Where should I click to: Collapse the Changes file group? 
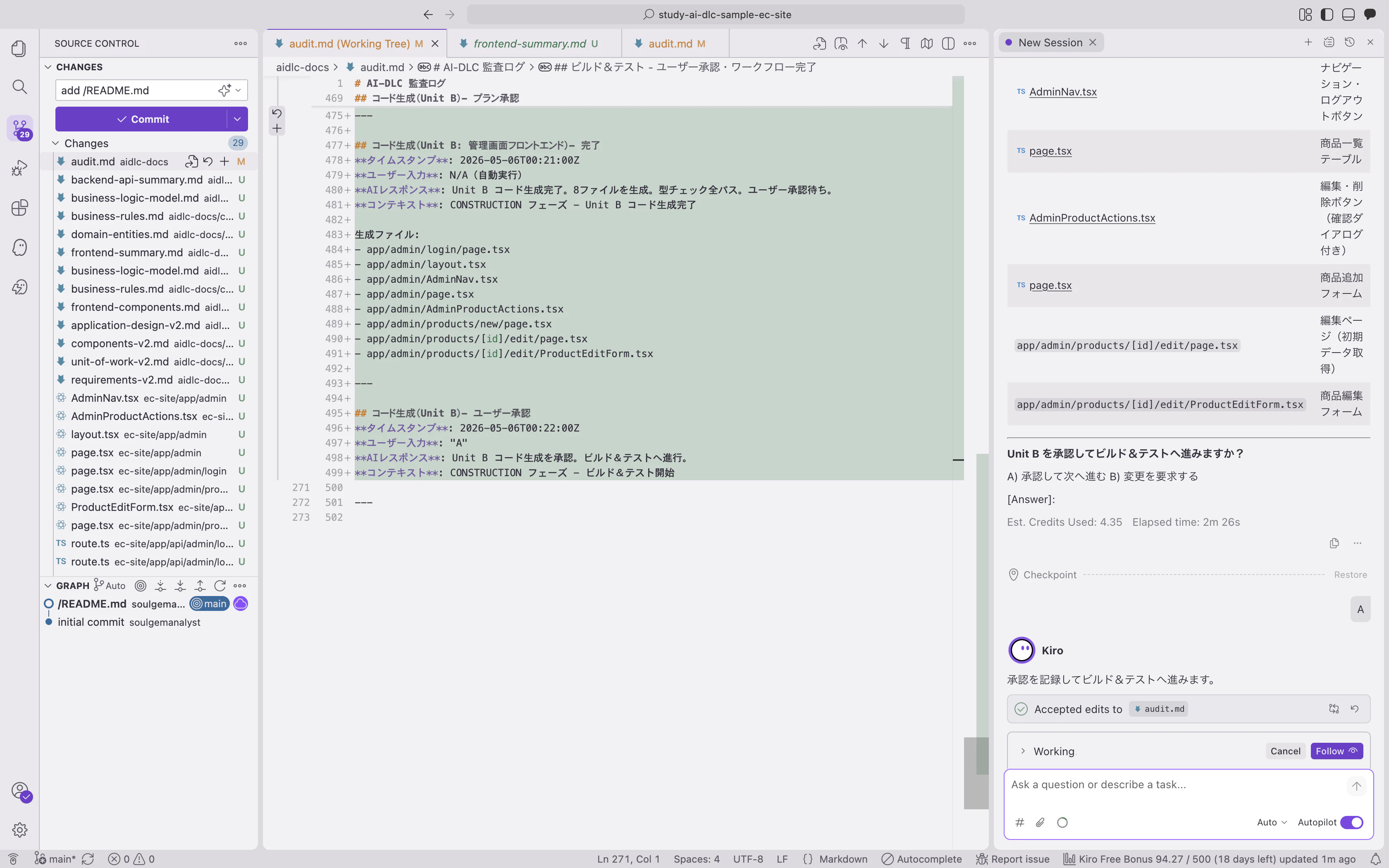[x=56, y=143]
